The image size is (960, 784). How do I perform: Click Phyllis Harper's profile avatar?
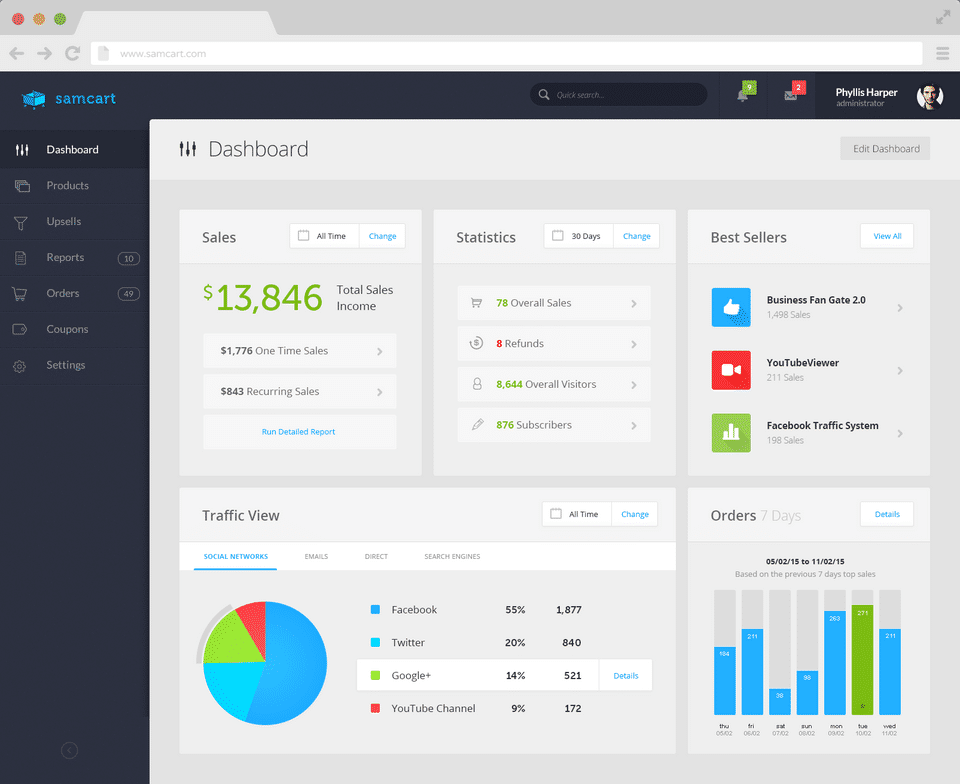pyautogui.click(x=929, y=96)
